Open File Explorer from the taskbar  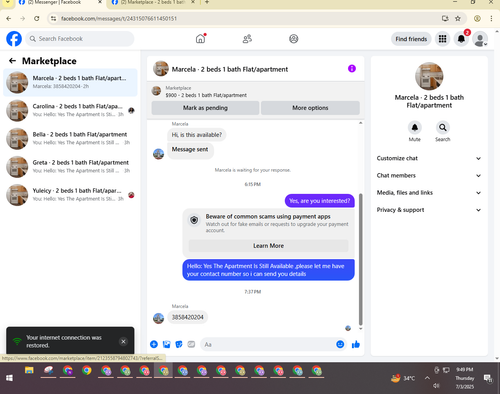click(29, 371)
